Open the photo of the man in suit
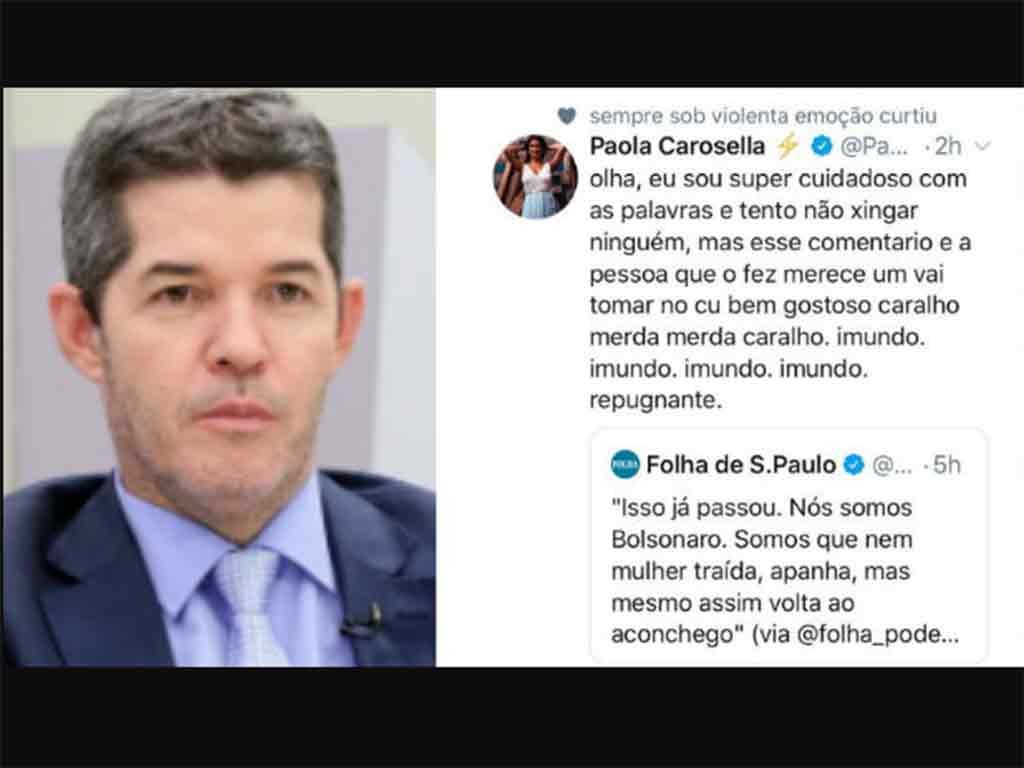Viewport: 1024px width, 768px height. [219, 377]
